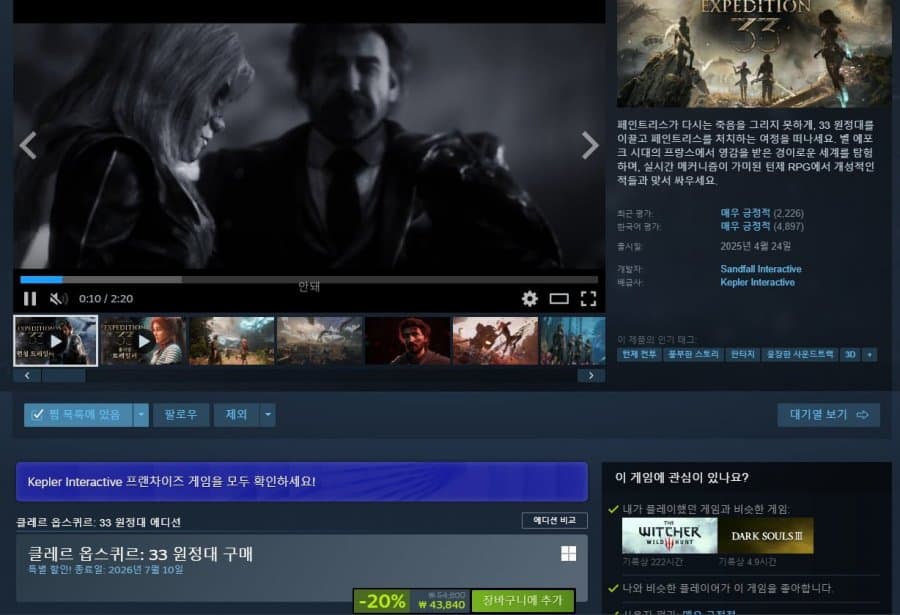
Task: Expand more tags with plus button
Action: [870, 355]
